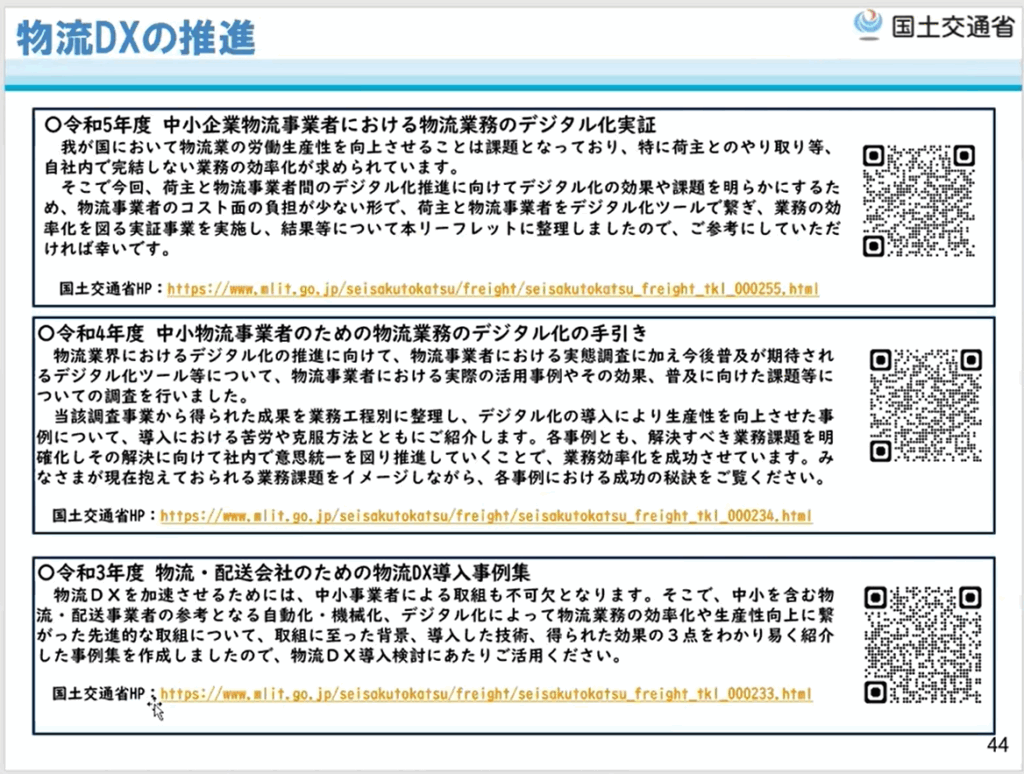The width and height of the screenshot is (1024, 774).
Task: Click the line starting 物流業界におけるデジタル化の推進
Action: [x=443, y=355]
